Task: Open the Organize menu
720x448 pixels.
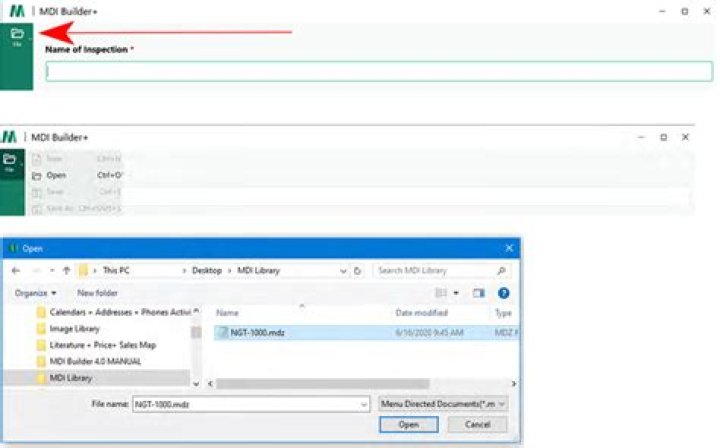Action: [35, 293]
